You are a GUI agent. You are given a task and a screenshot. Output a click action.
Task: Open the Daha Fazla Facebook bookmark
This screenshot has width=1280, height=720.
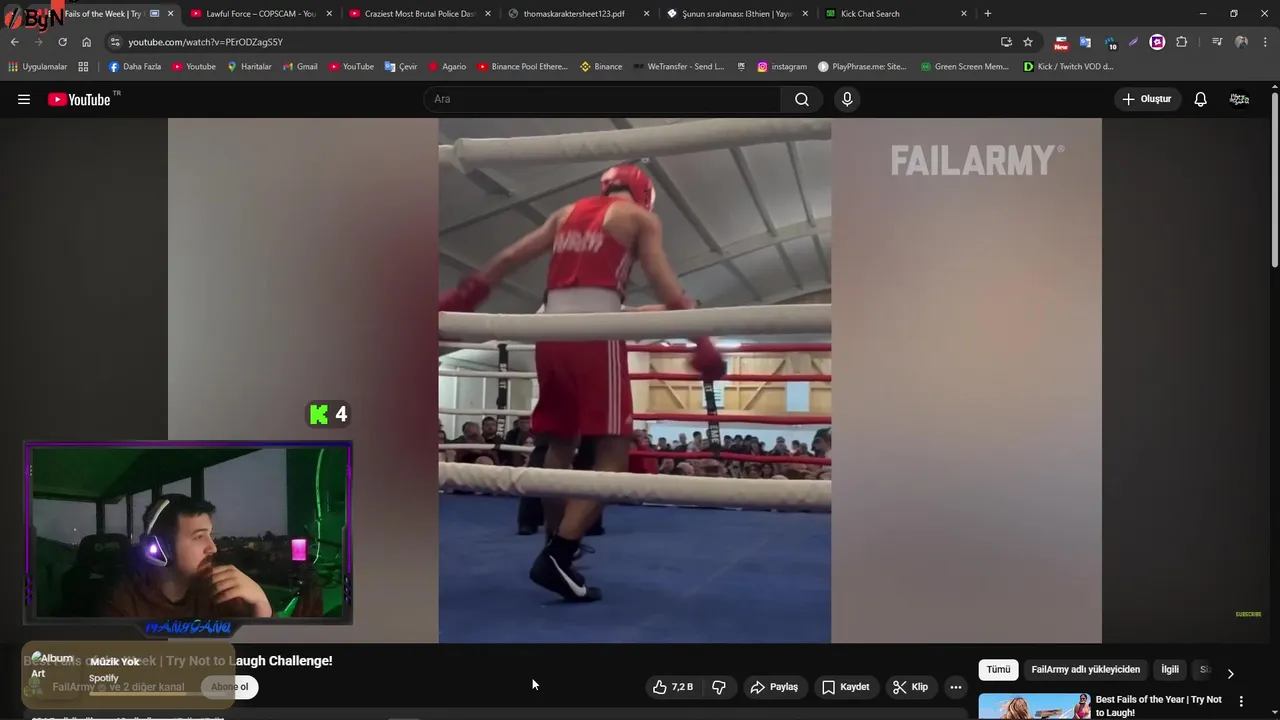pyautogui.click(x=134, y=67)
